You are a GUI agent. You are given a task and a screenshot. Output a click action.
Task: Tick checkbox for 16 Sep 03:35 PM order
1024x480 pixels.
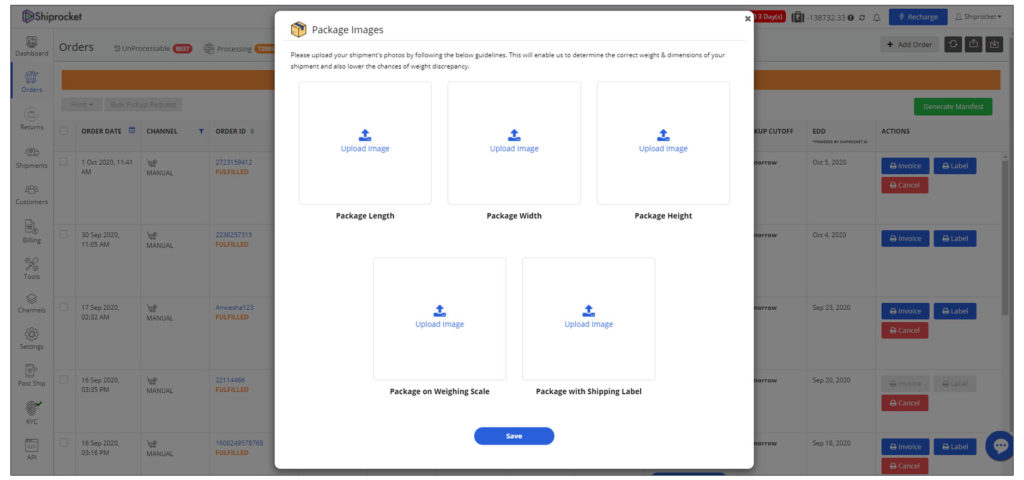[x=64, y=379]
